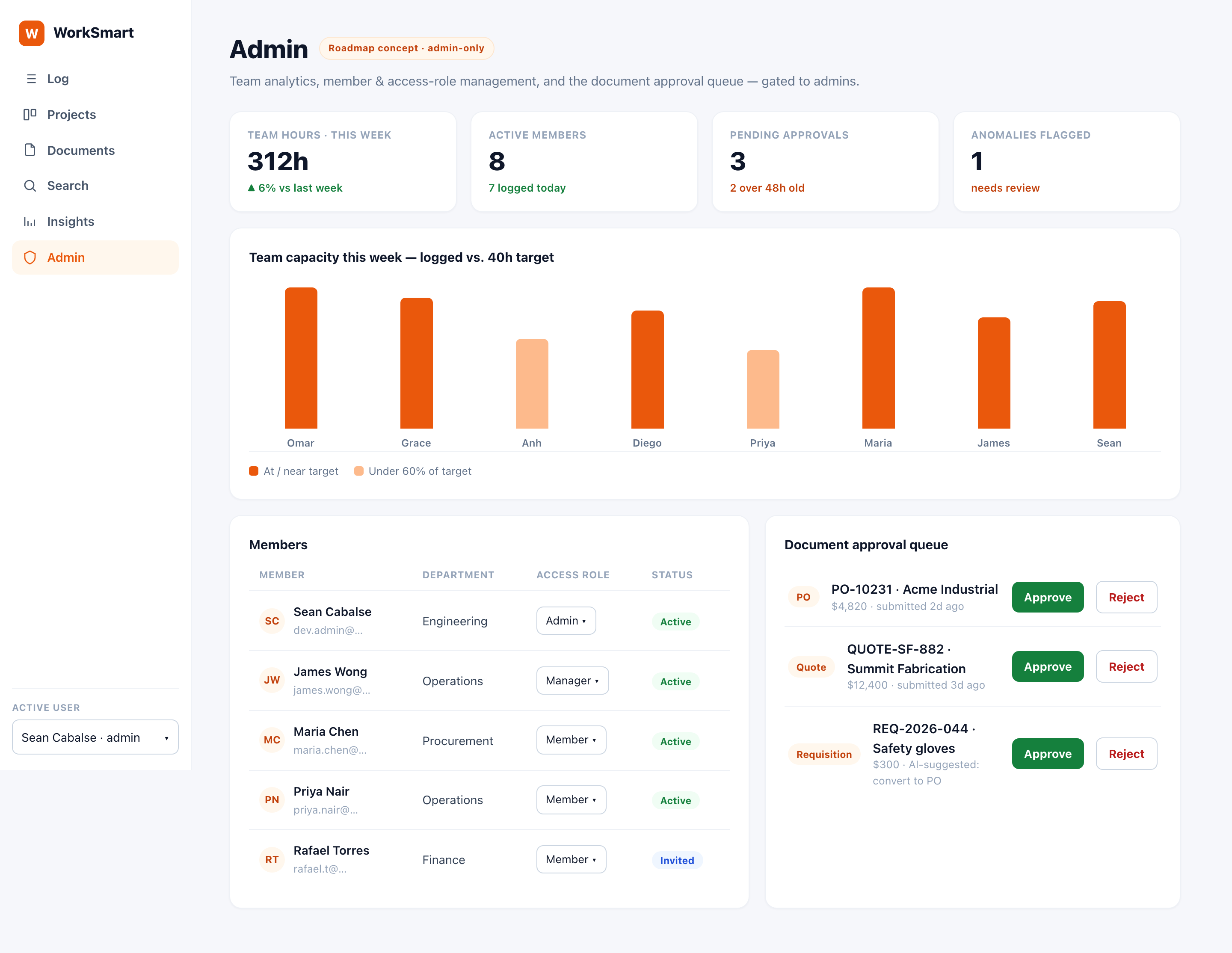Click the Anomalies Flagged card
1232x953 pixels.
[1066, 162]
